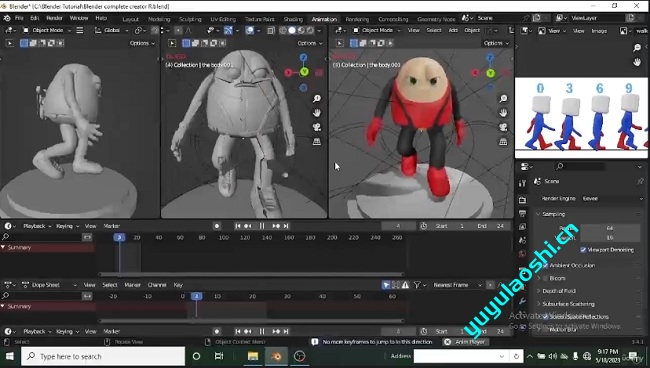Screen dimensions: 650x368
Task: Expand the Depth of Field panel
Action: [559, 291]
